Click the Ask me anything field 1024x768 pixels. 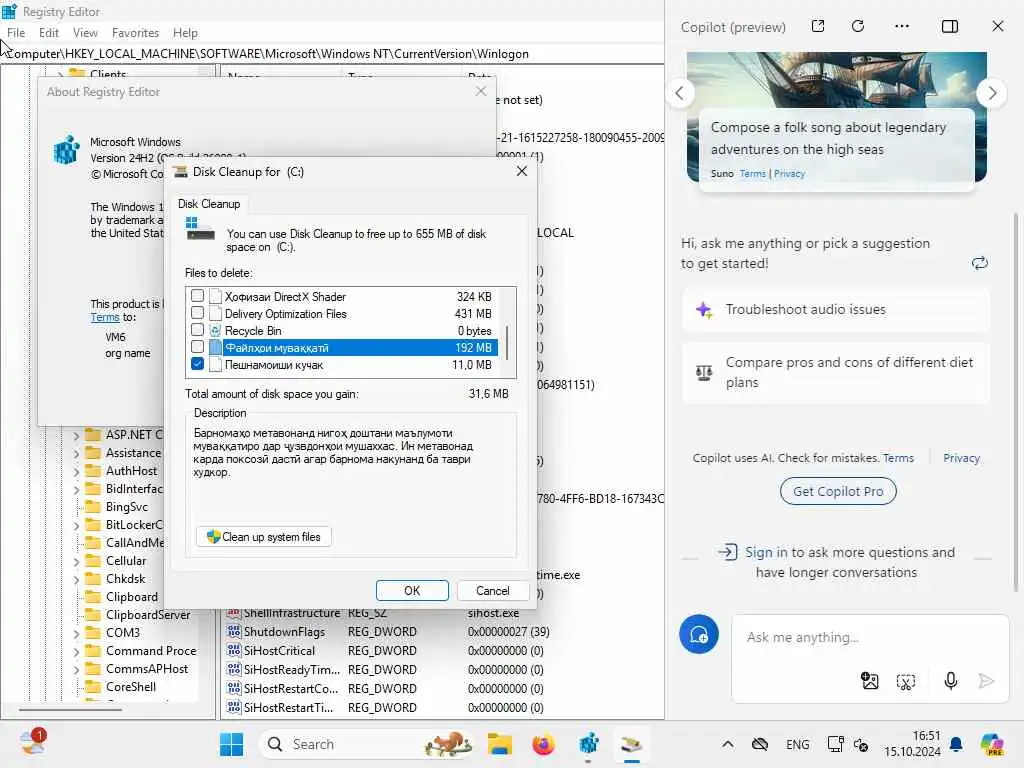[x=869, y=637]
